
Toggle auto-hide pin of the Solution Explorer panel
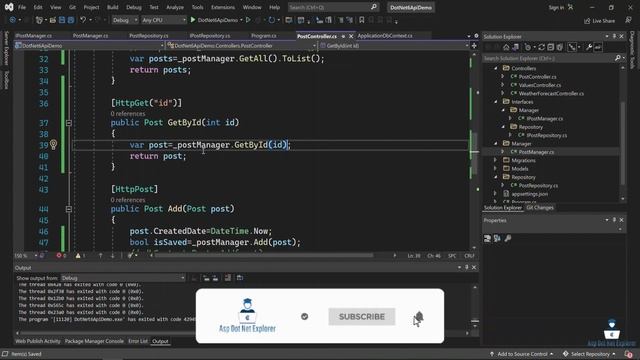click(x=614, y=36)
